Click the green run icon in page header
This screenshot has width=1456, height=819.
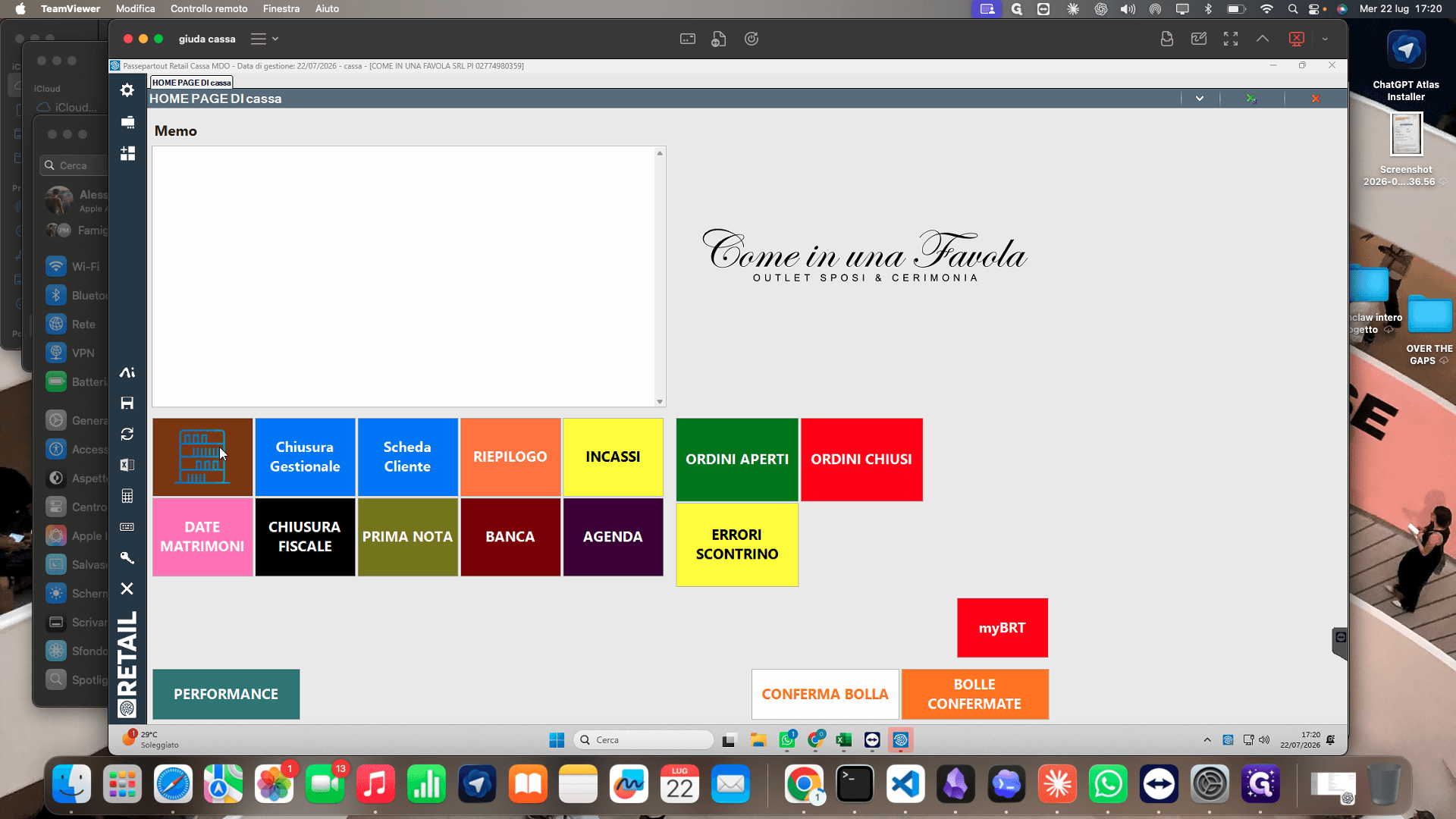[1251, 99]
